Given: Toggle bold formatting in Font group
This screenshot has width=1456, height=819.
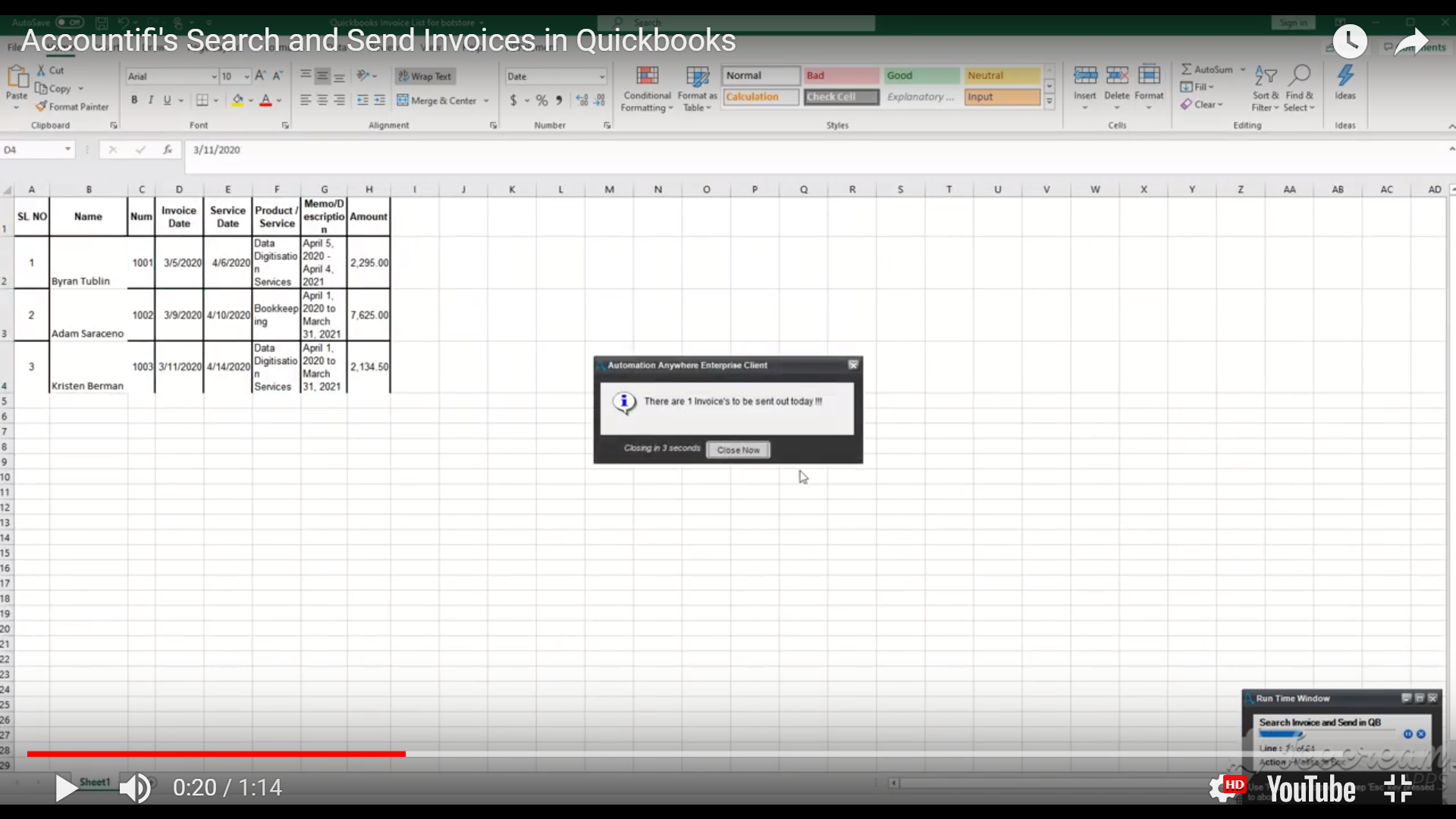Looking at the screenshot, I should (134, 100).
